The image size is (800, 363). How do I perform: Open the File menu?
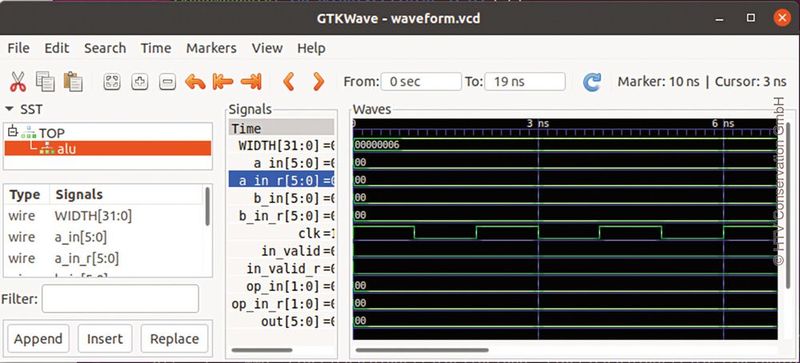[18, 49]
